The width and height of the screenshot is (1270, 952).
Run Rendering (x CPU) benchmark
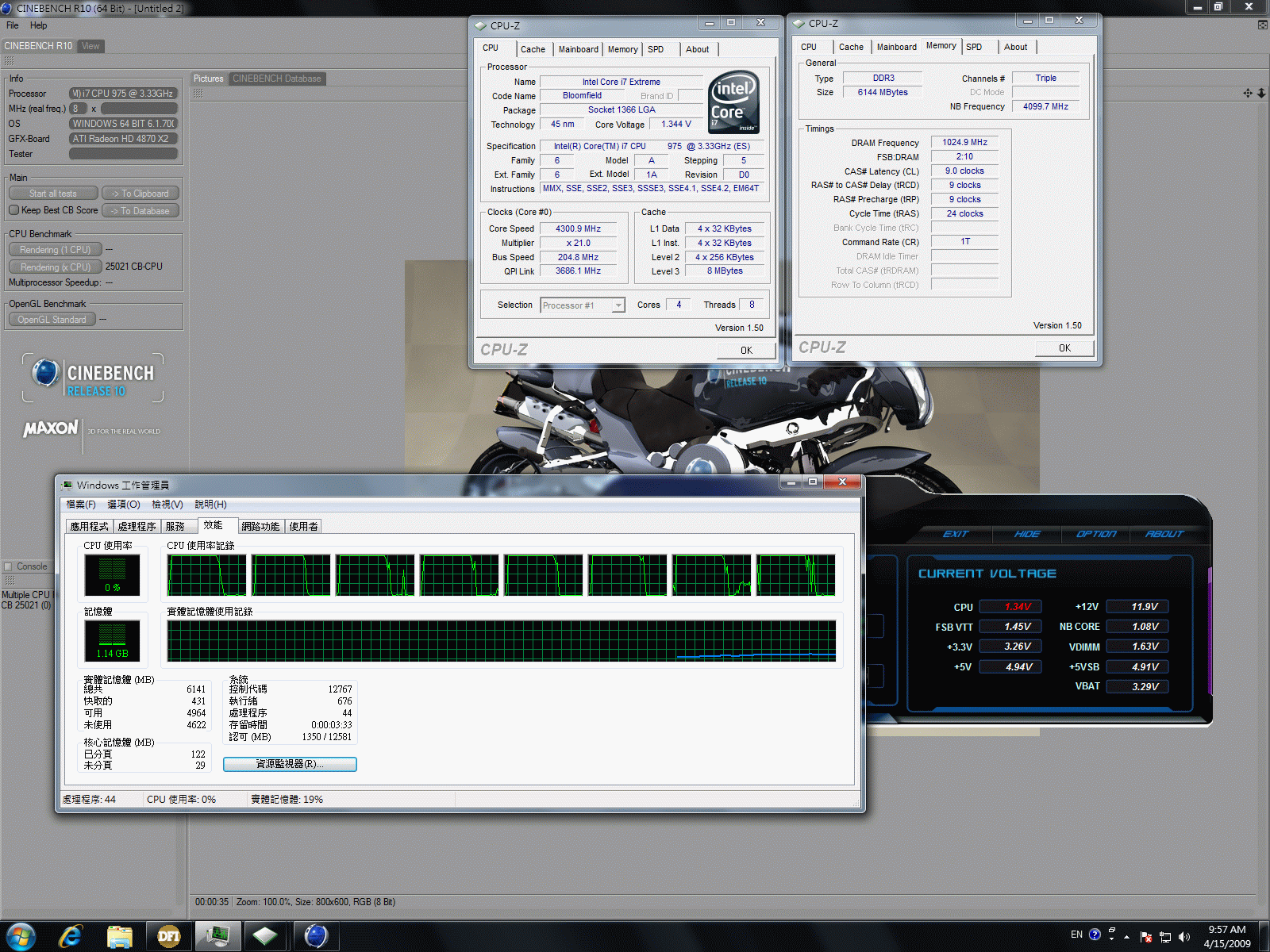click(x=56, y=267)
